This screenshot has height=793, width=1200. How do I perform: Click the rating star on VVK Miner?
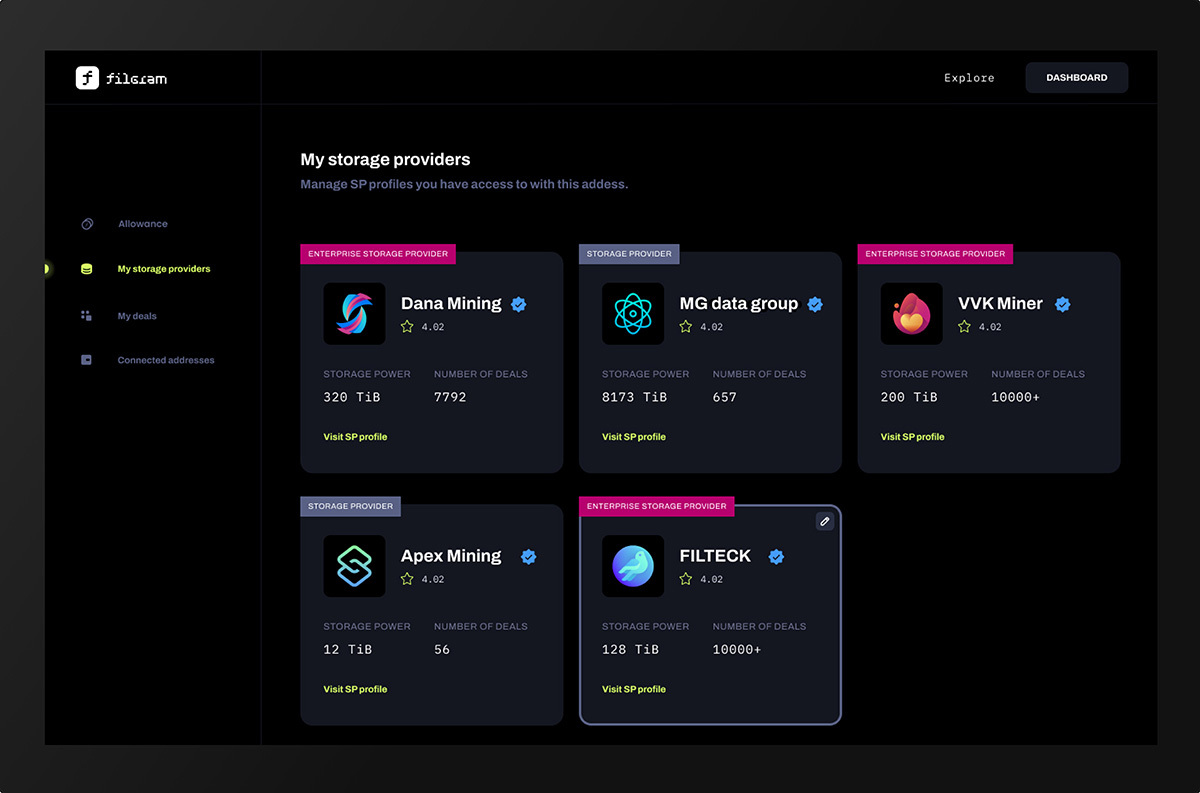964,326
